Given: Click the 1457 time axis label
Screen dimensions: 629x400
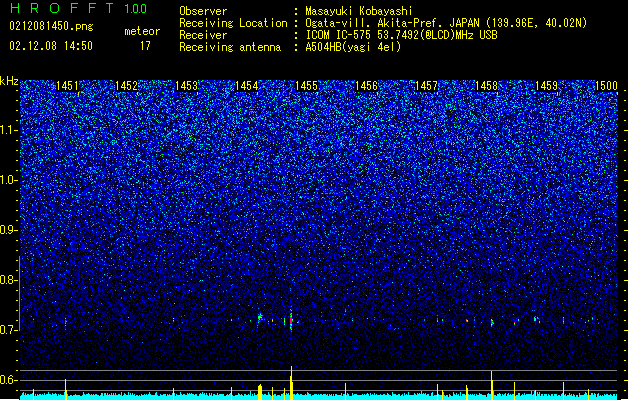Looking at the screenshot, I should [x=426, y=86].
